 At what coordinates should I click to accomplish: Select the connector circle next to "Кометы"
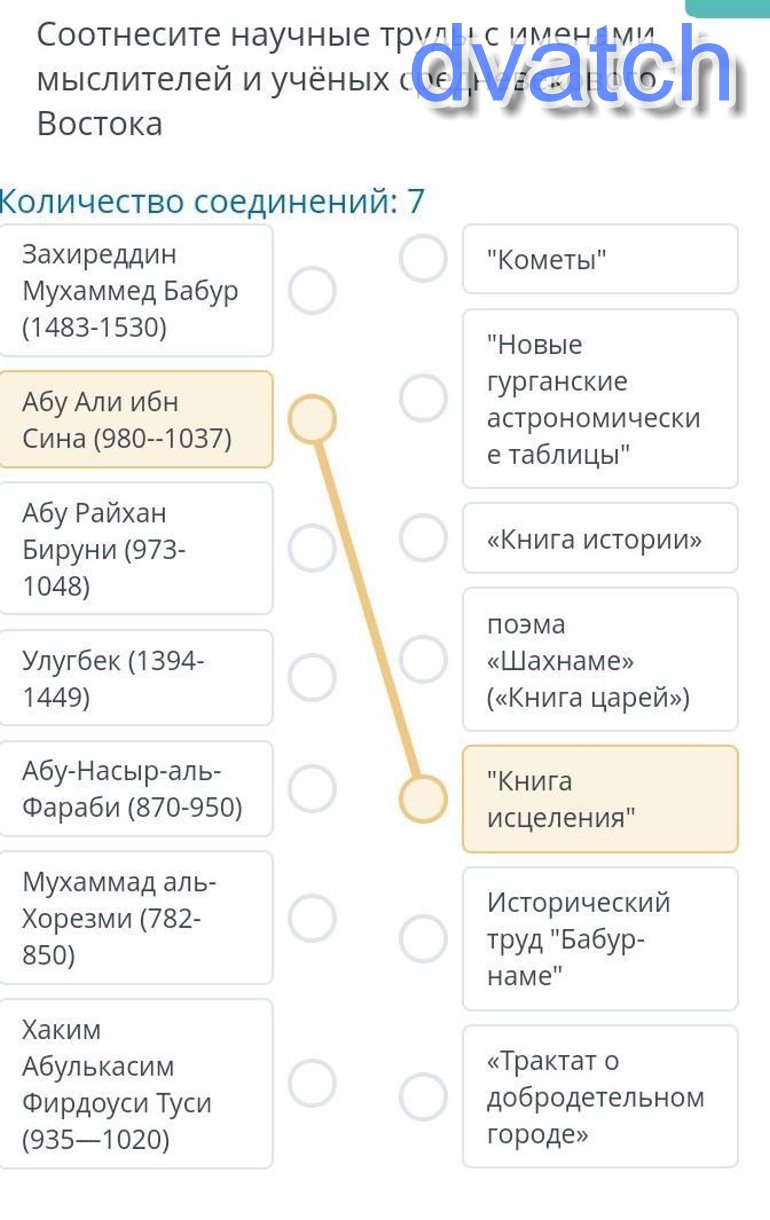[x=422, y=259]
